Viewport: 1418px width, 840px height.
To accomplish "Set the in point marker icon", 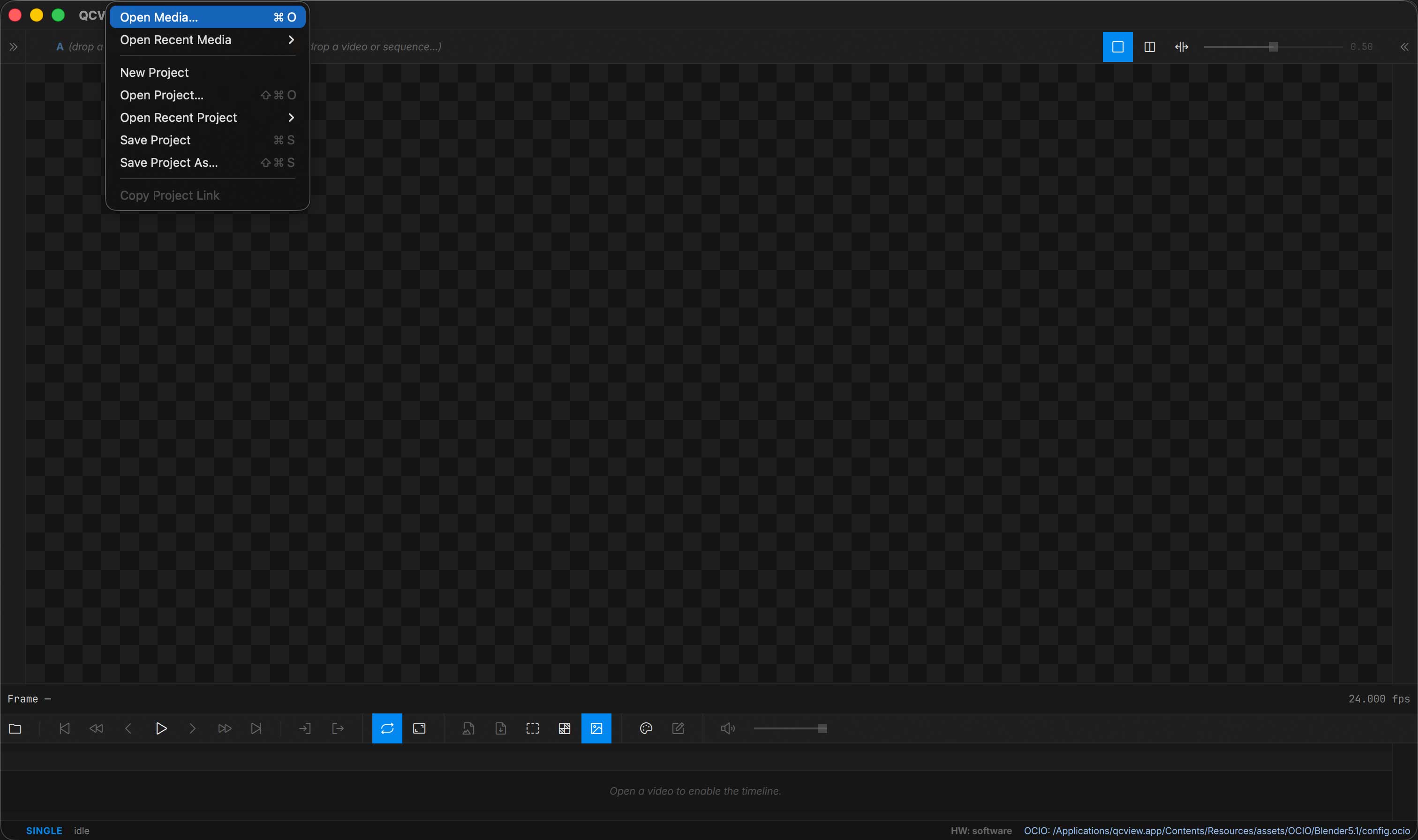I will [305, 728].
